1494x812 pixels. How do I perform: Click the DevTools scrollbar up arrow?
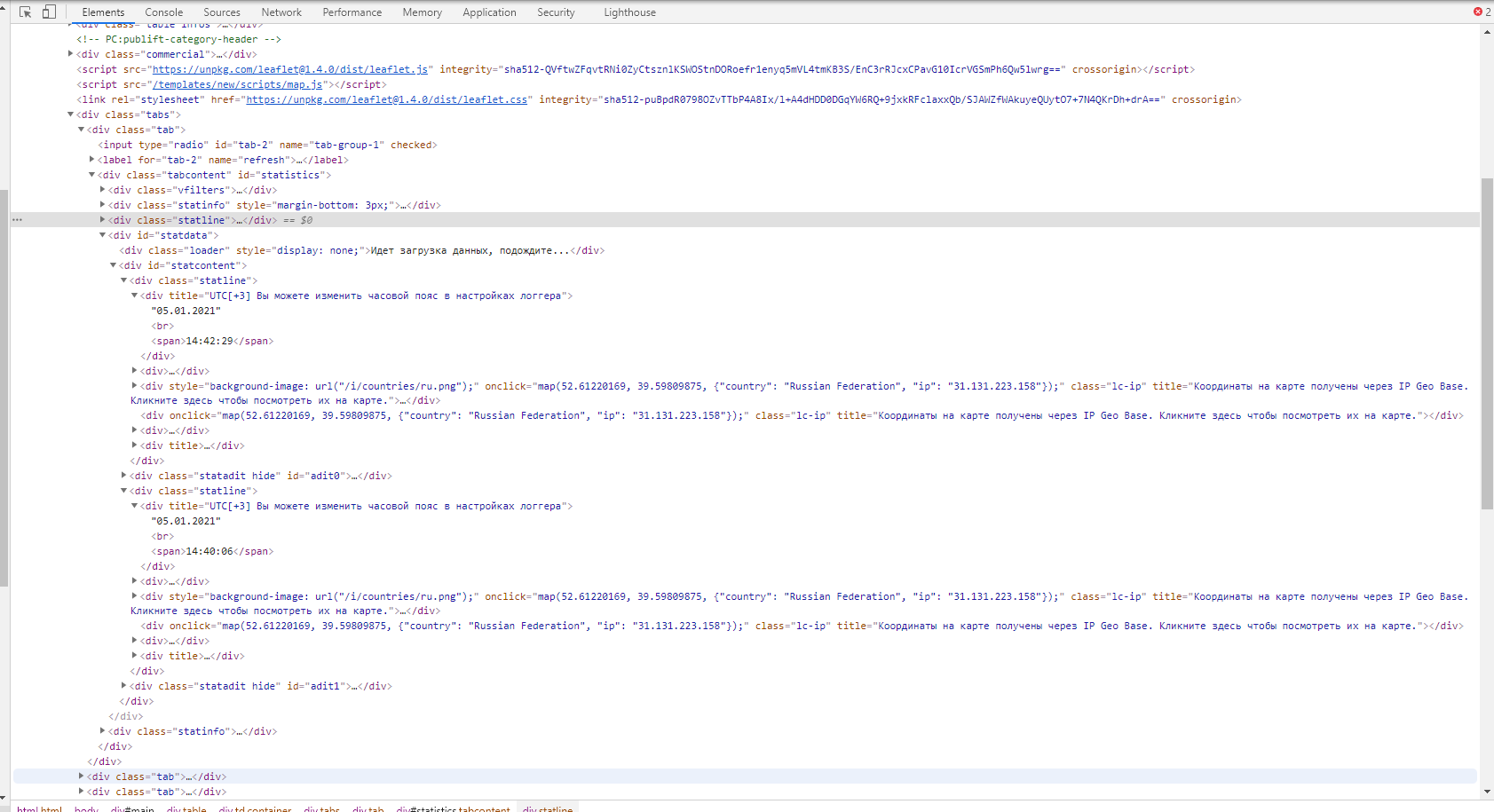click(1487, 32)
